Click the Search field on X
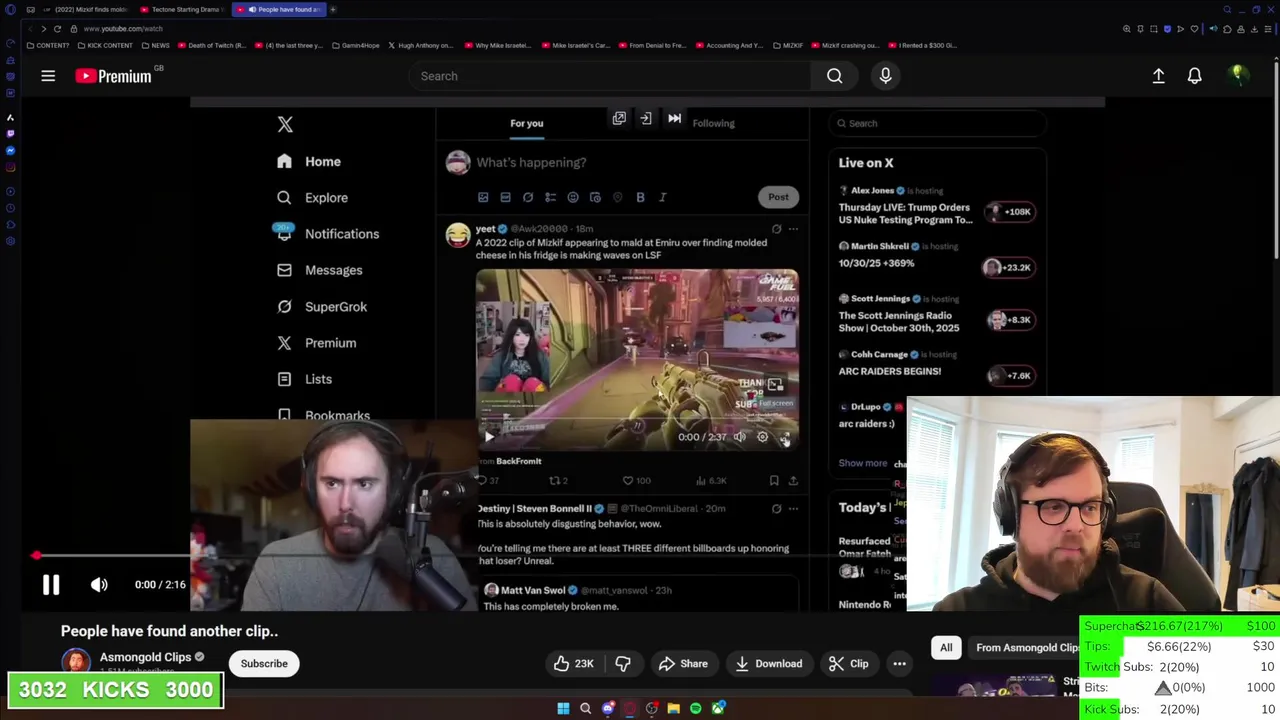The height and width of the screenshot is (720, 1280). (938, 123)
